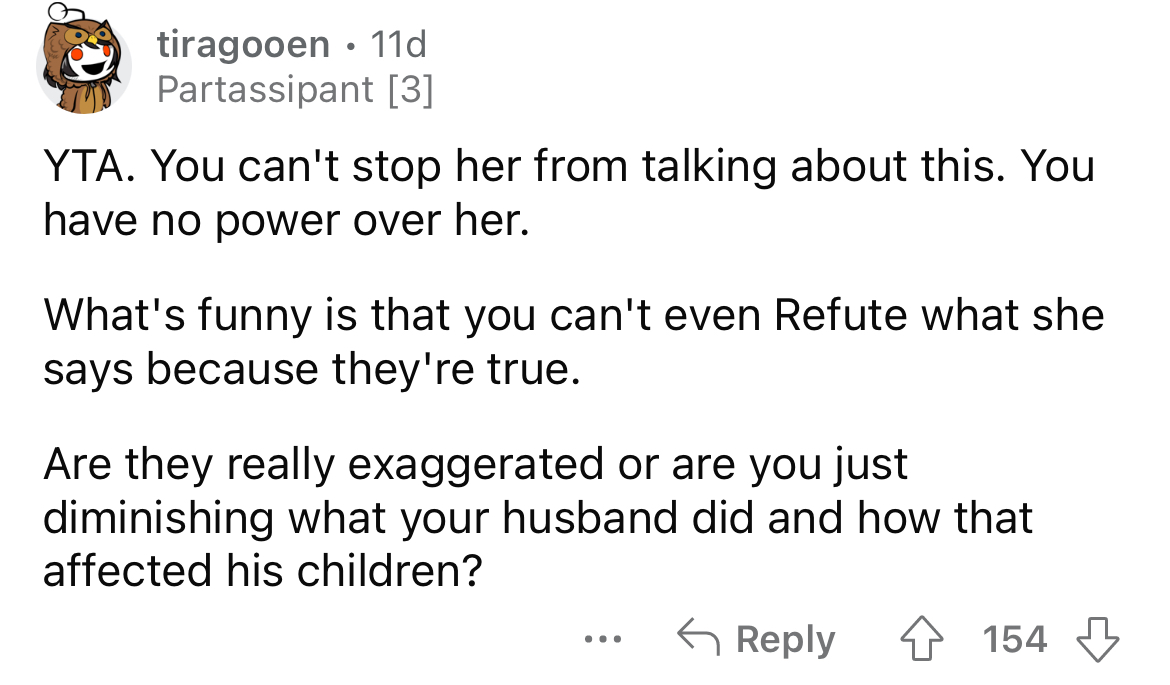Click the word Refute in the comment

(x=841, y=316)
